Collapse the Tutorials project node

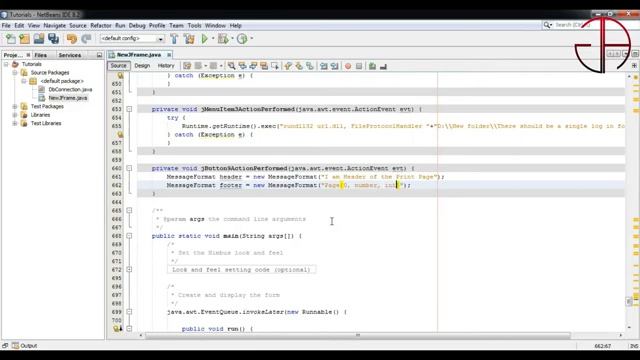(x=6, y=64)
